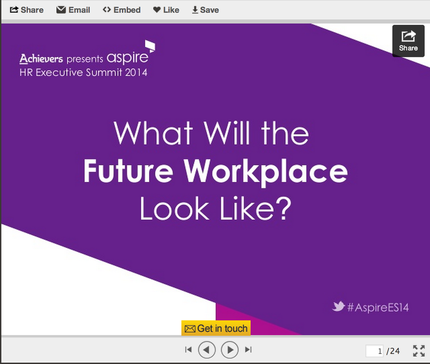The image size is (430, 364).
Task: Go to the previous slide
Action: click(x=207, y=350)
